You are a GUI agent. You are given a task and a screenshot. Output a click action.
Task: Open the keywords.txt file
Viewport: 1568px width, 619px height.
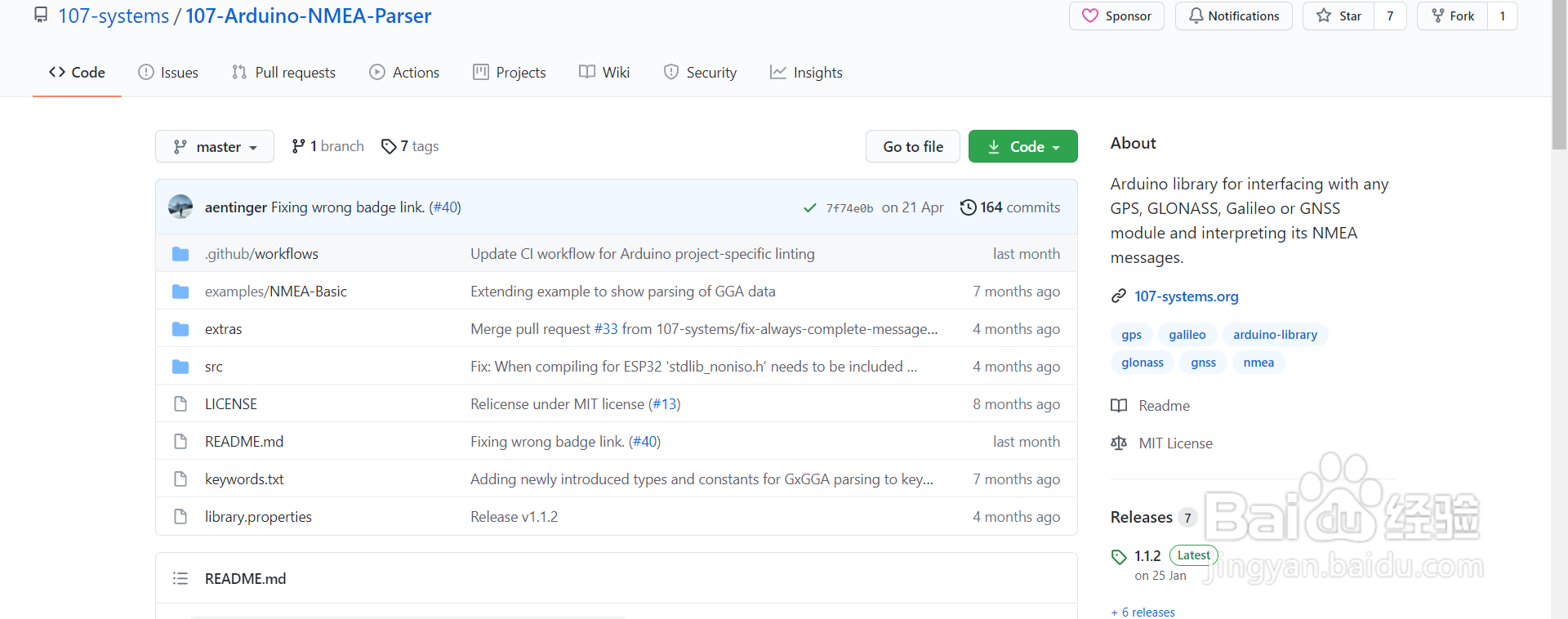pyautogui.click(x=244, y=479)
